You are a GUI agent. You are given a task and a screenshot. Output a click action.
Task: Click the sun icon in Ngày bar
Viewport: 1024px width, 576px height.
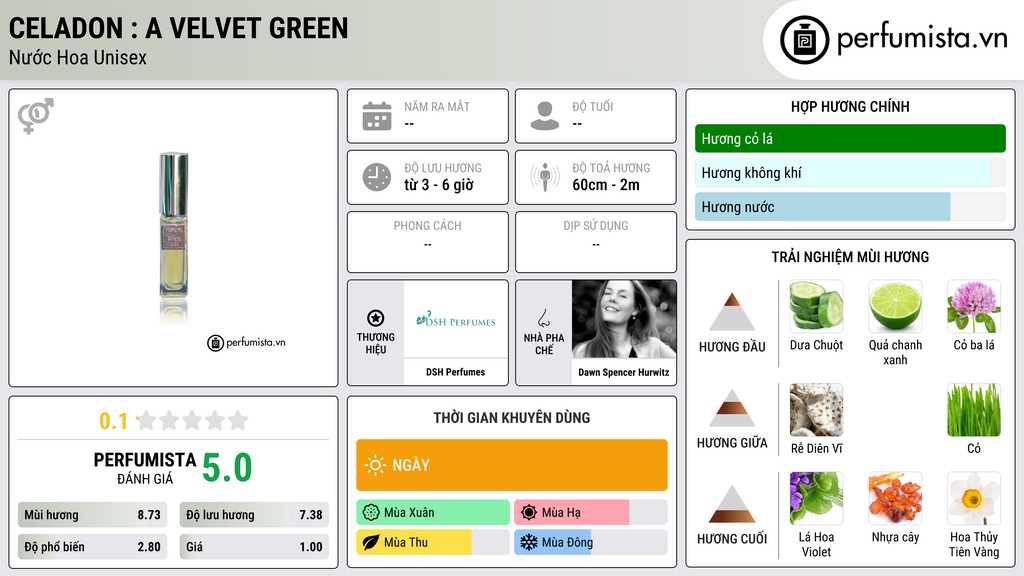376,465
